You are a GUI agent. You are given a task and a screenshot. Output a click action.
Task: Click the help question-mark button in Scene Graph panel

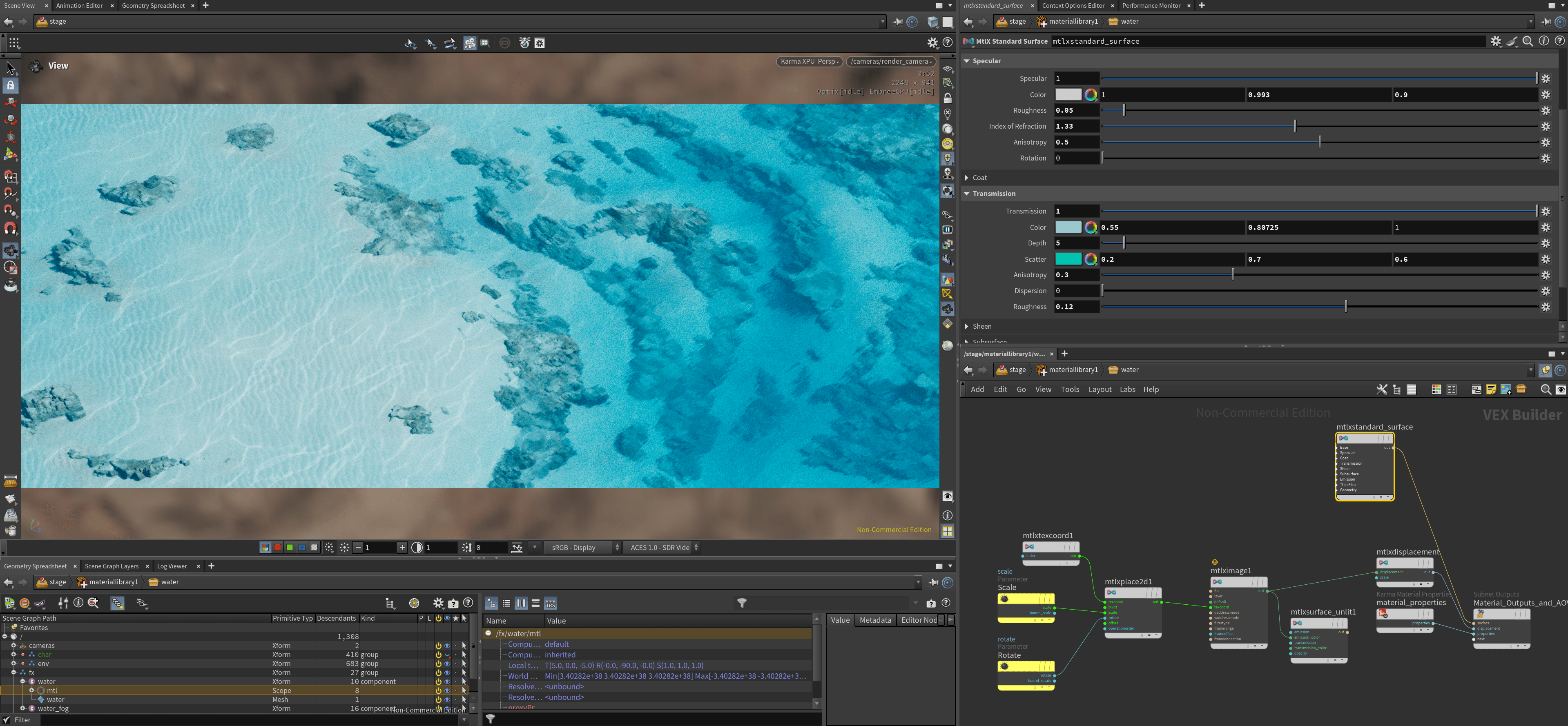pos(468,602)
